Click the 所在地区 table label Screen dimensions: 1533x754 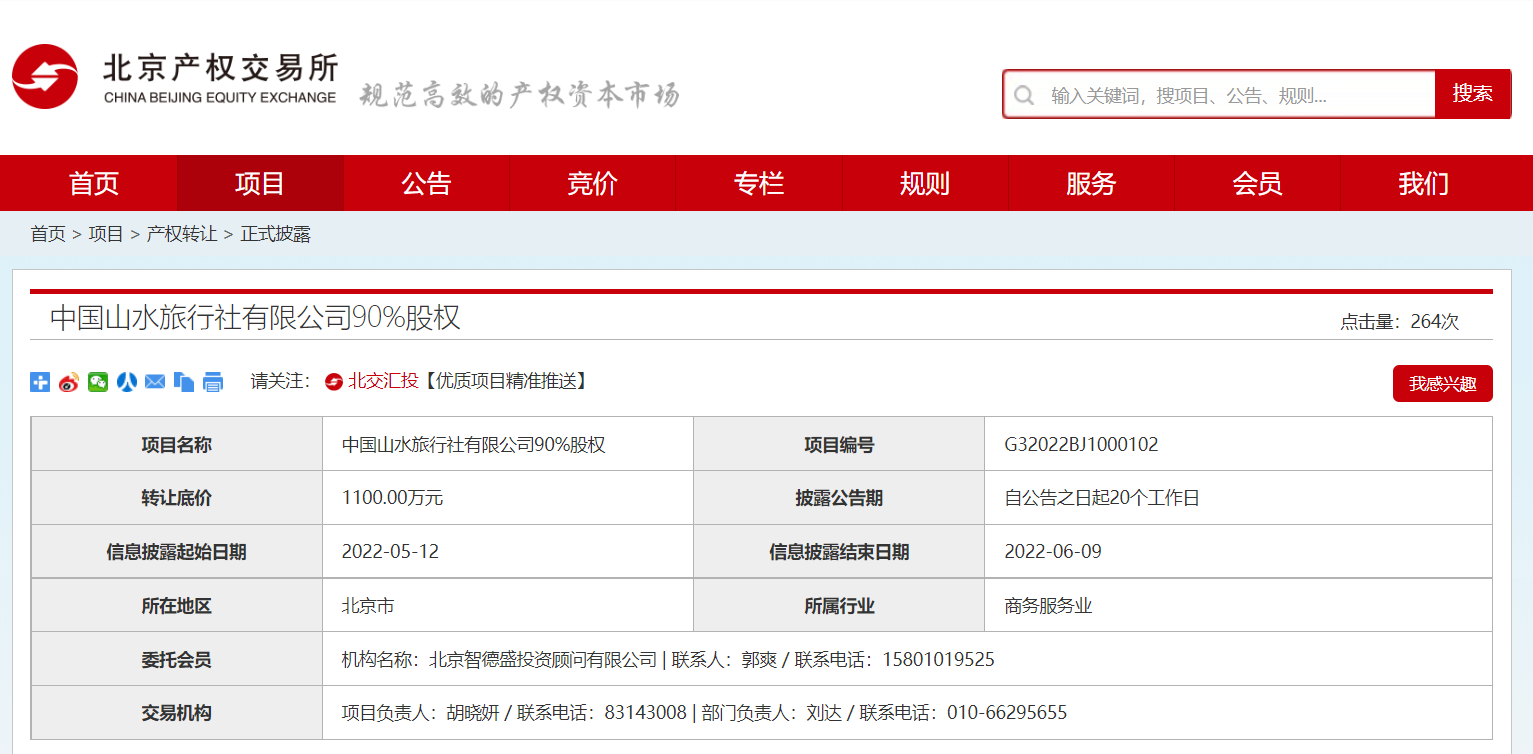(x=176, y=606)
